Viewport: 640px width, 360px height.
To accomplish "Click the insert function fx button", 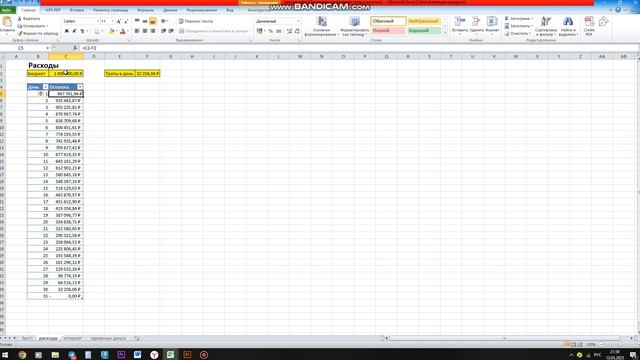I will tap(75, 48).
